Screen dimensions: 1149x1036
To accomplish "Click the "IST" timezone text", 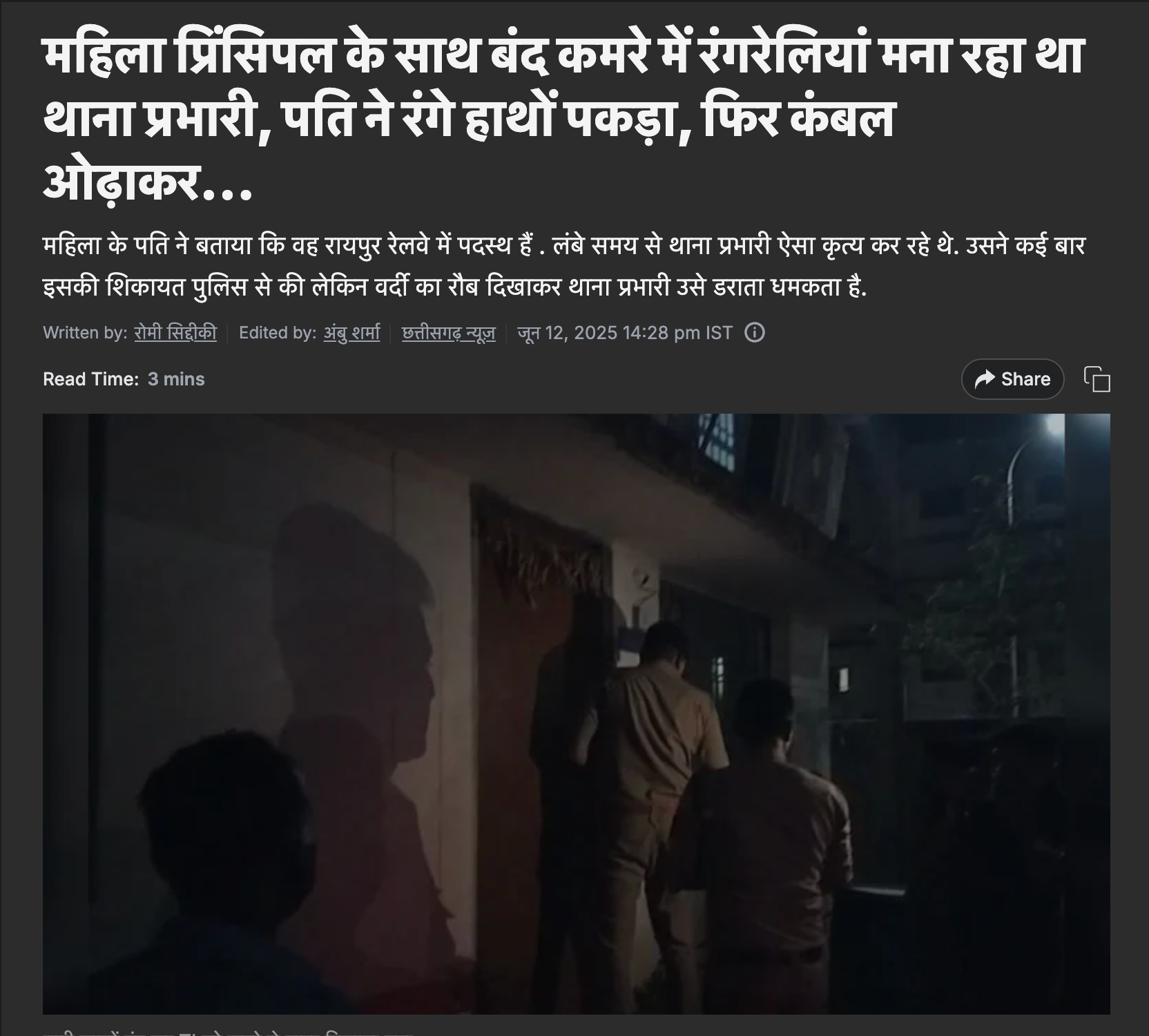I will click(718, 333).
